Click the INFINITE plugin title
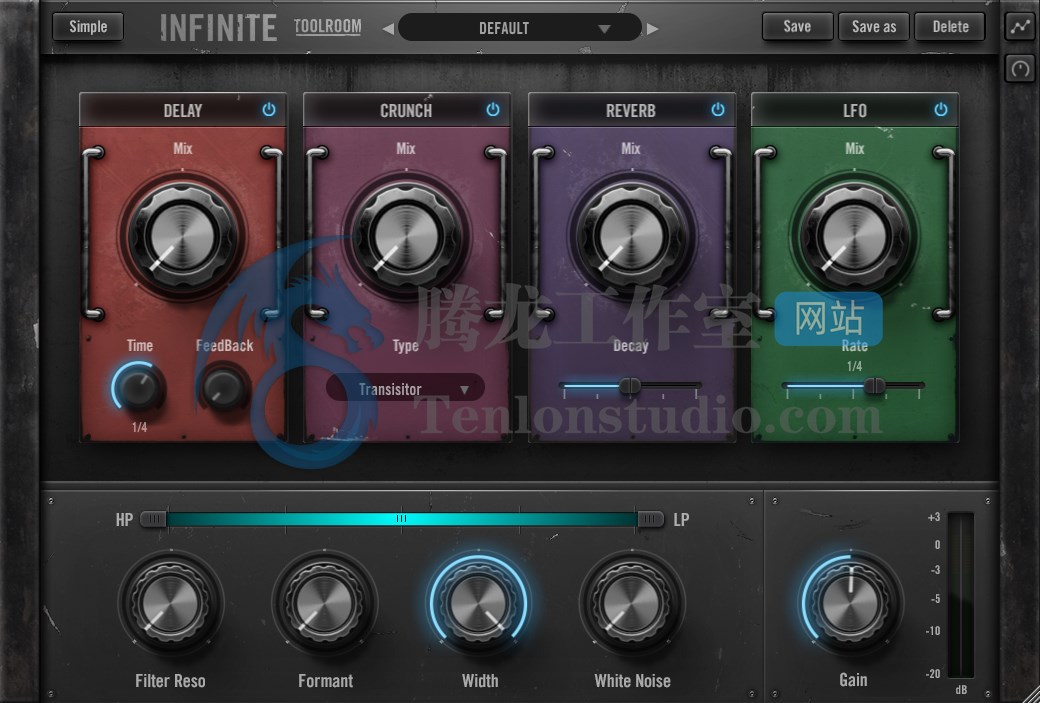 [218, 28]
